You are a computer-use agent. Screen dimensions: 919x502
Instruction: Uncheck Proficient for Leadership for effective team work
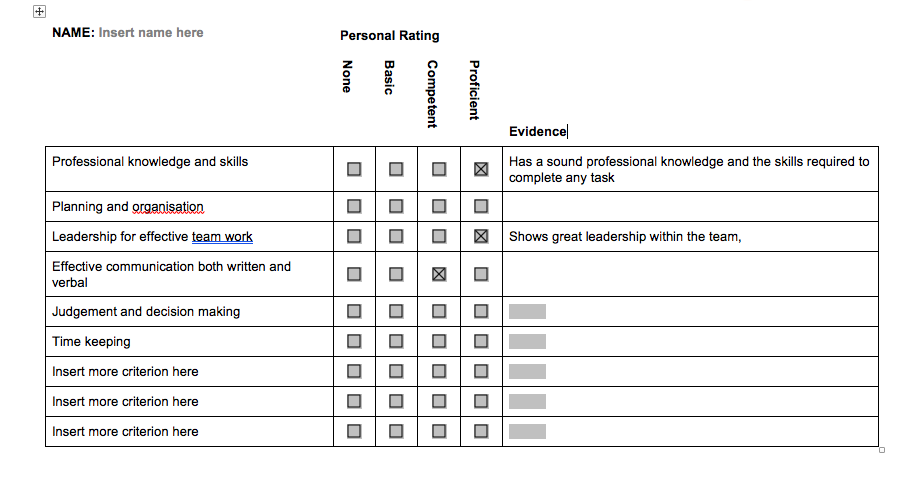[x=481, y=236]
